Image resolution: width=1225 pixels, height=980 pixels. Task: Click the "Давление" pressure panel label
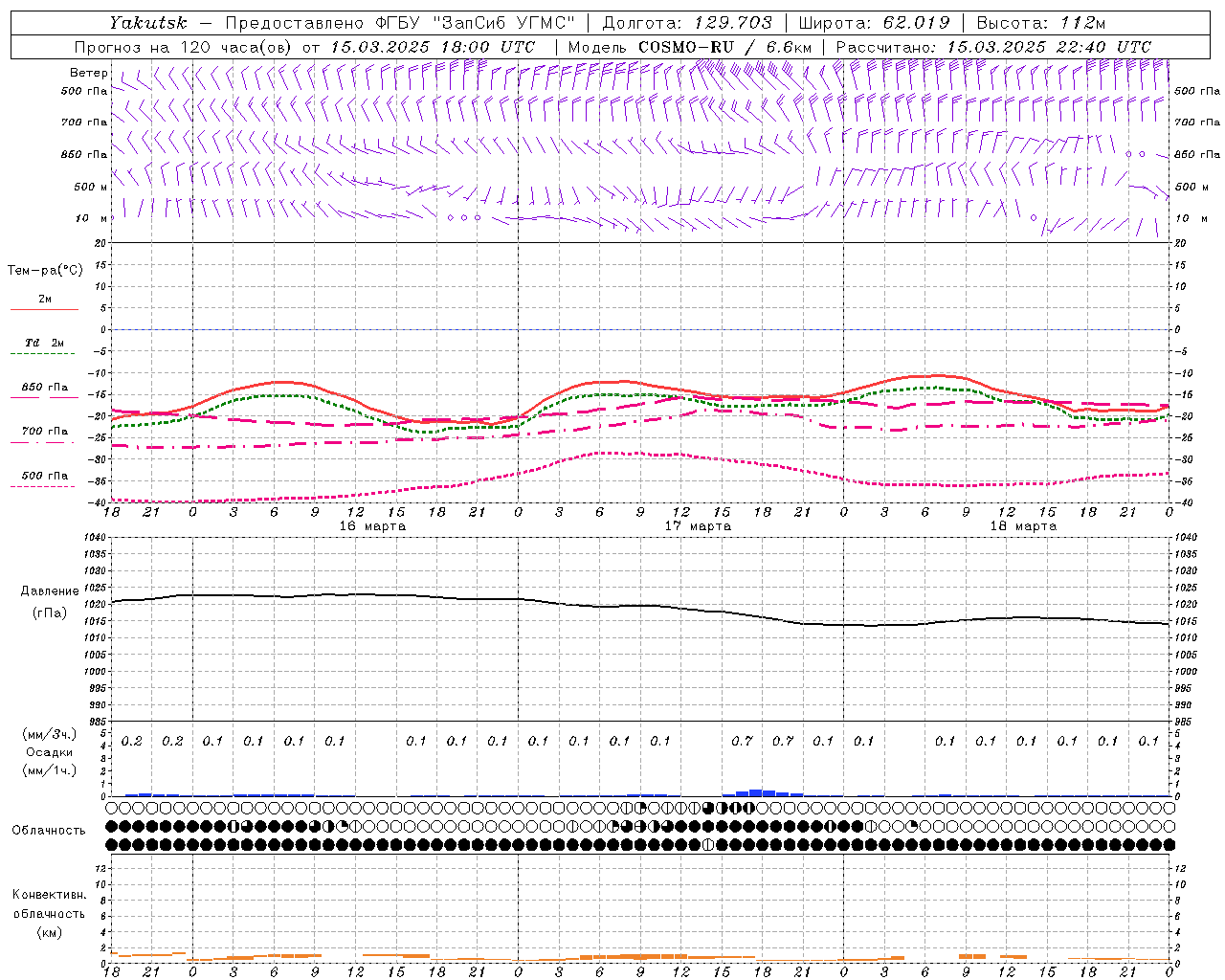click(x=50, y=591)
